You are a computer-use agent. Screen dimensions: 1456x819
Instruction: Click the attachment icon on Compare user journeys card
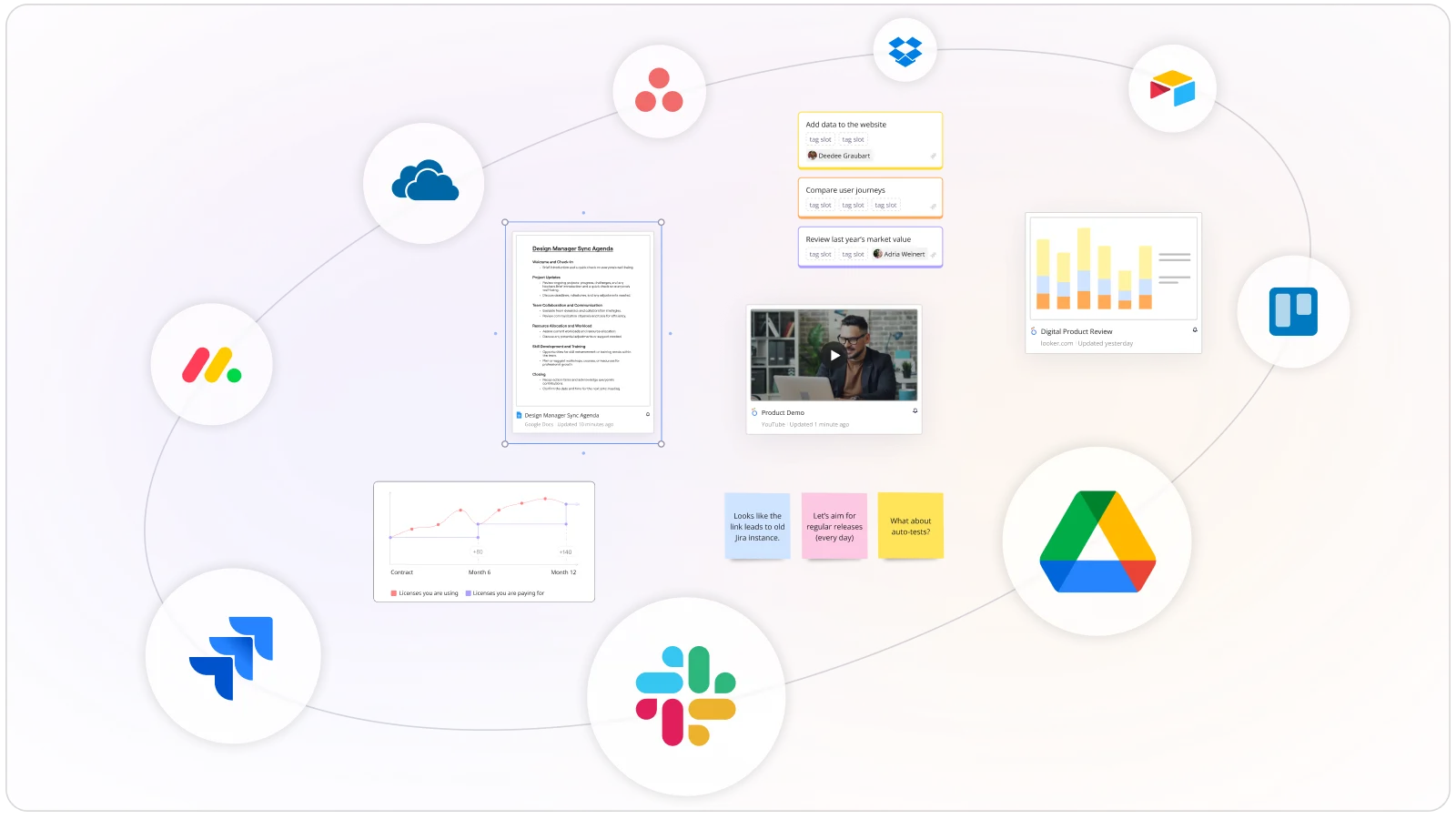point(933,207)
